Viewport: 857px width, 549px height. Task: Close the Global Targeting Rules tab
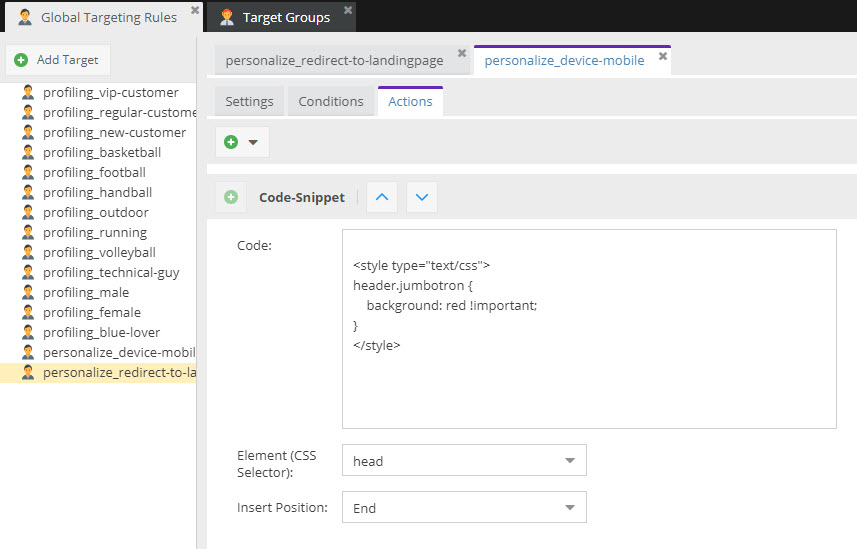point(195,11)
